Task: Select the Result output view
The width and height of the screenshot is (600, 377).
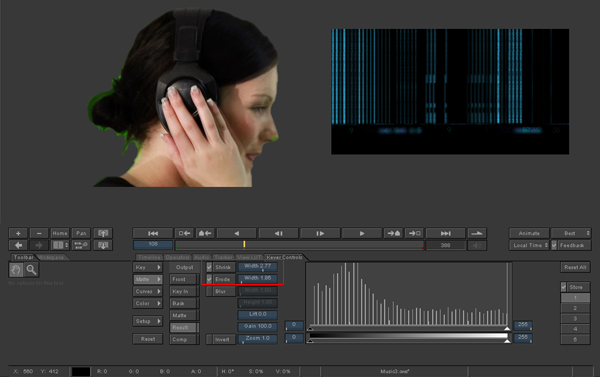Action: click(184, 327)
